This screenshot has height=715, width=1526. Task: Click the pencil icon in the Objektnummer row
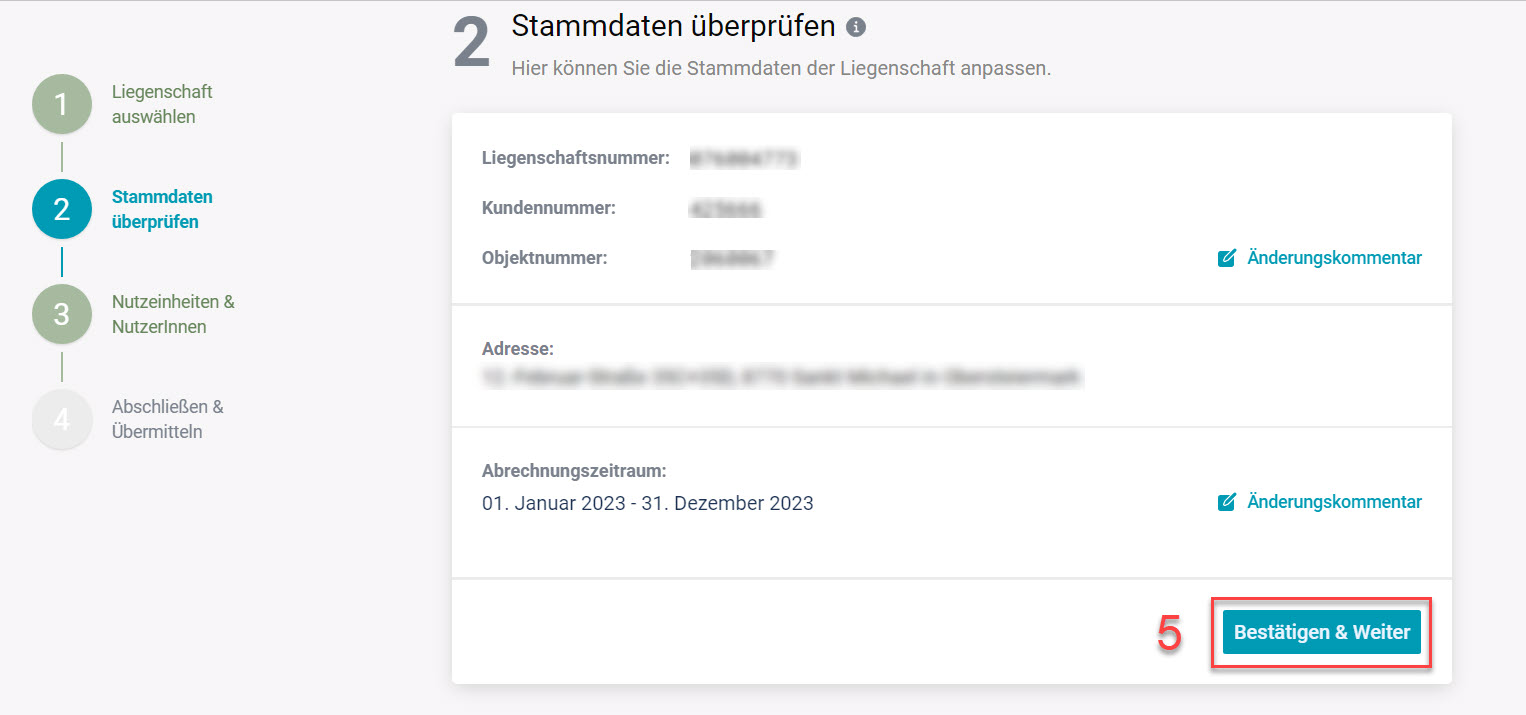(x=1227, y=258)
